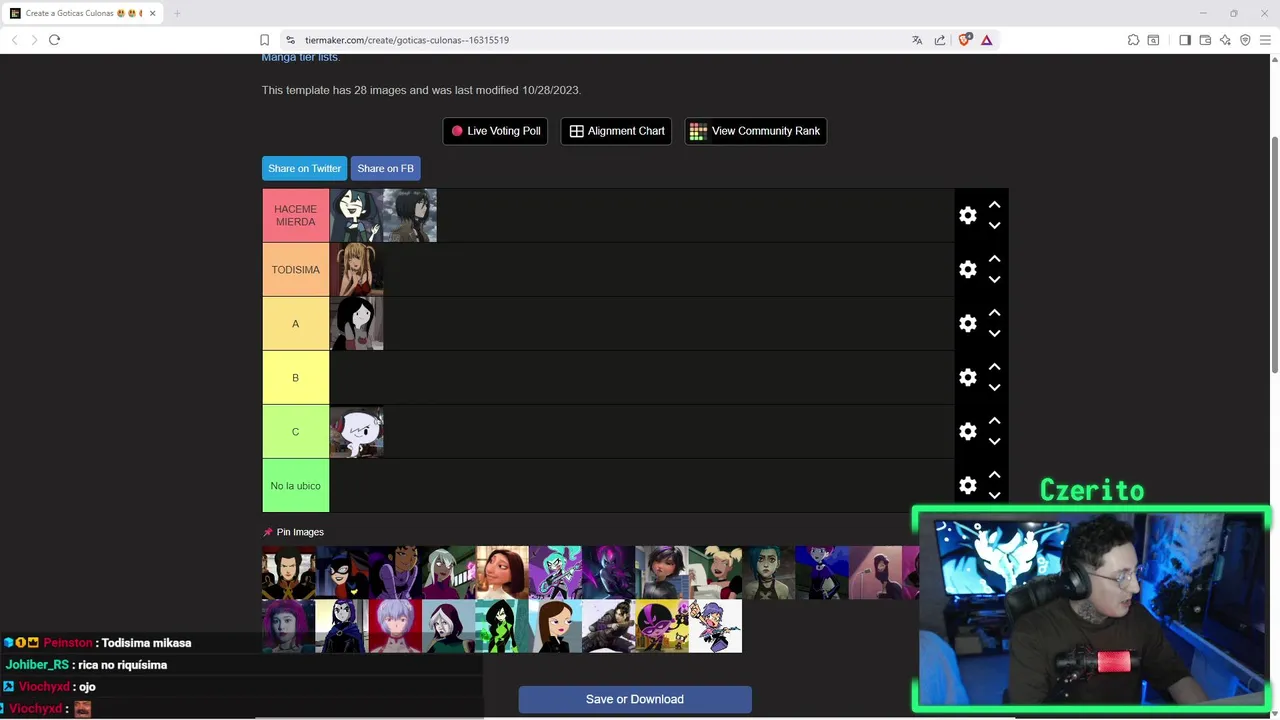Pick the blonde Misa image in TODISIMA row
This screenshot has height=720, width=1280.
point(356,269)
